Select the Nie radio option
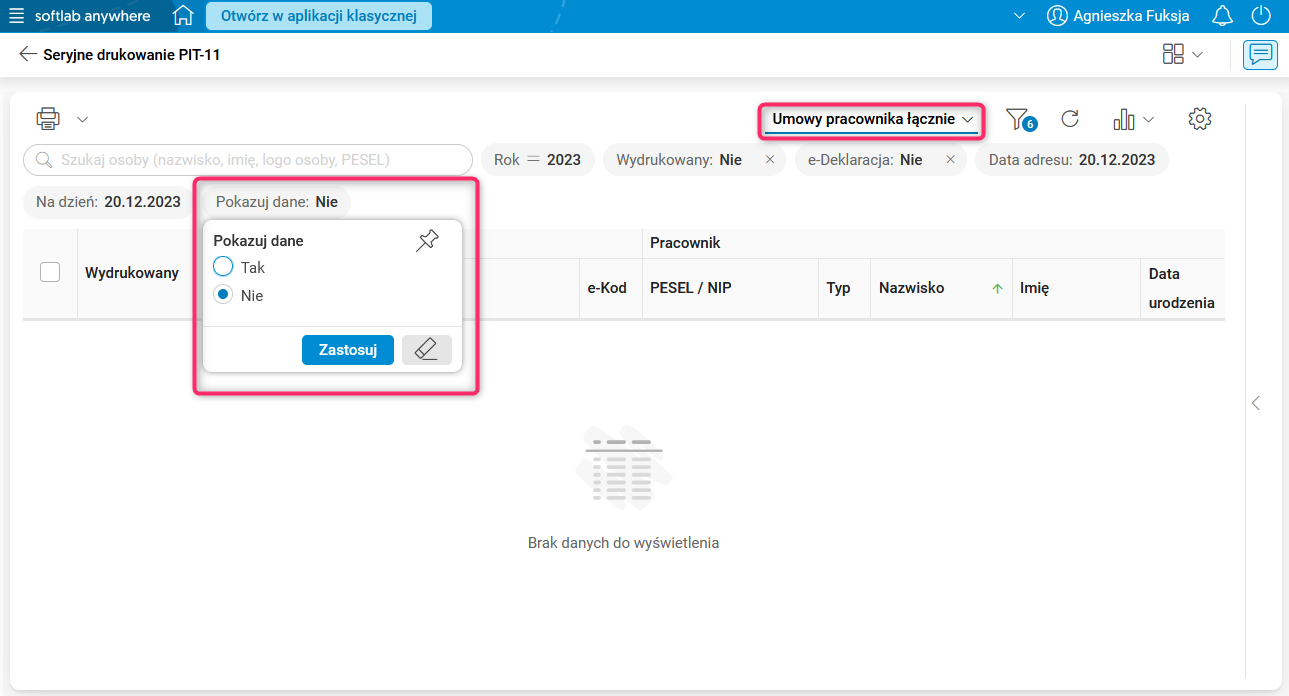This screenshot has height=696, width=1289. click(x=223, y=295)
